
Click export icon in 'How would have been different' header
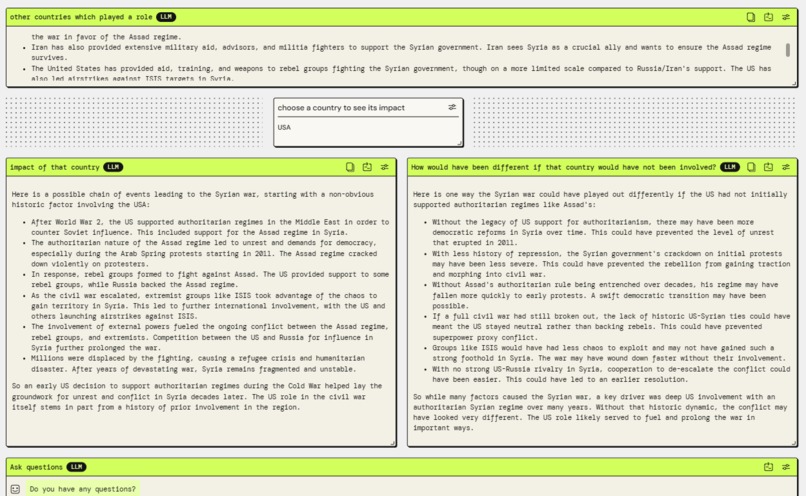coord(768,167)
